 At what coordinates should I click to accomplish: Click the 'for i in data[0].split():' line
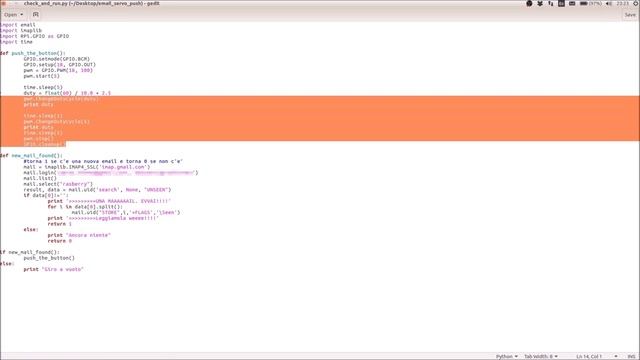click(85, 207)
